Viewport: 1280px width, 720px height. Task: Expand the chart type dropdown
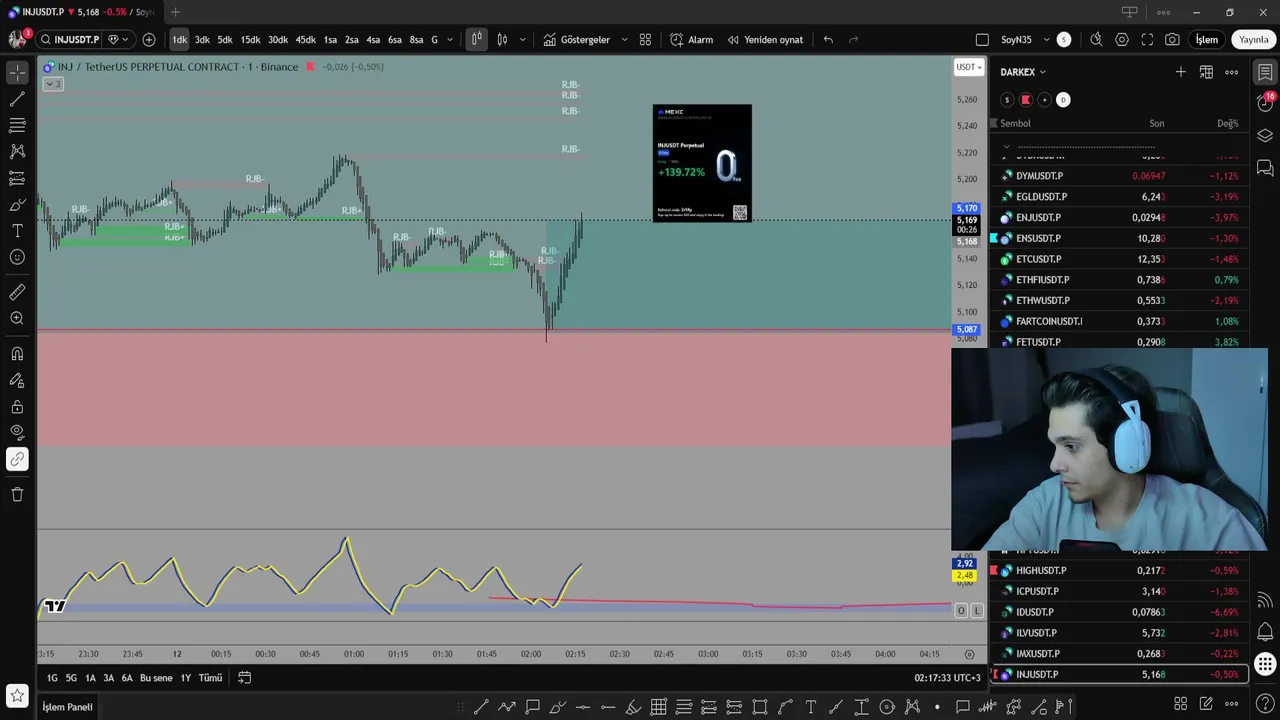tap(522, 40)
